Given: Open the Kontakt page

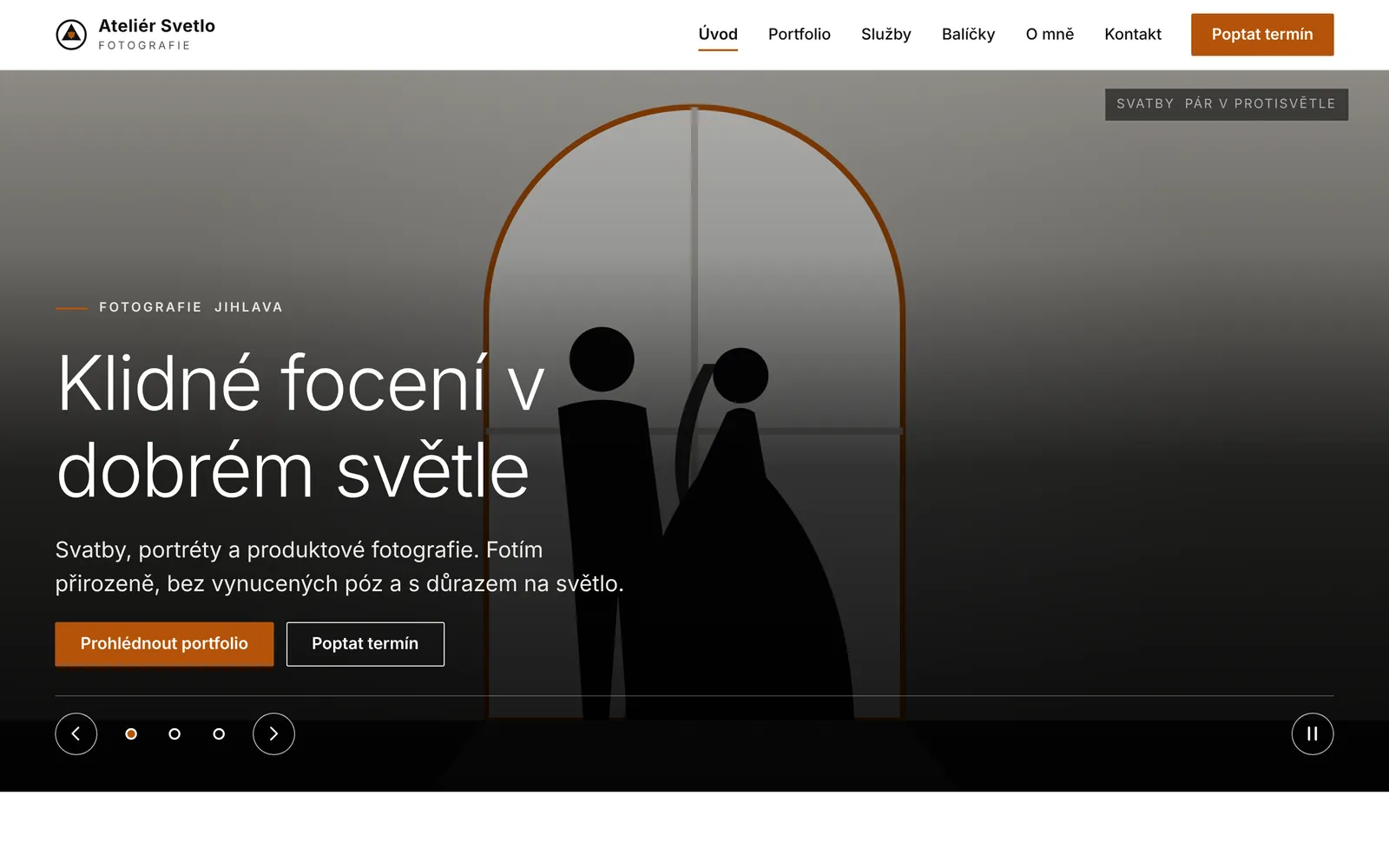Looking at the screenshot, I should (x=1133, y=35).
